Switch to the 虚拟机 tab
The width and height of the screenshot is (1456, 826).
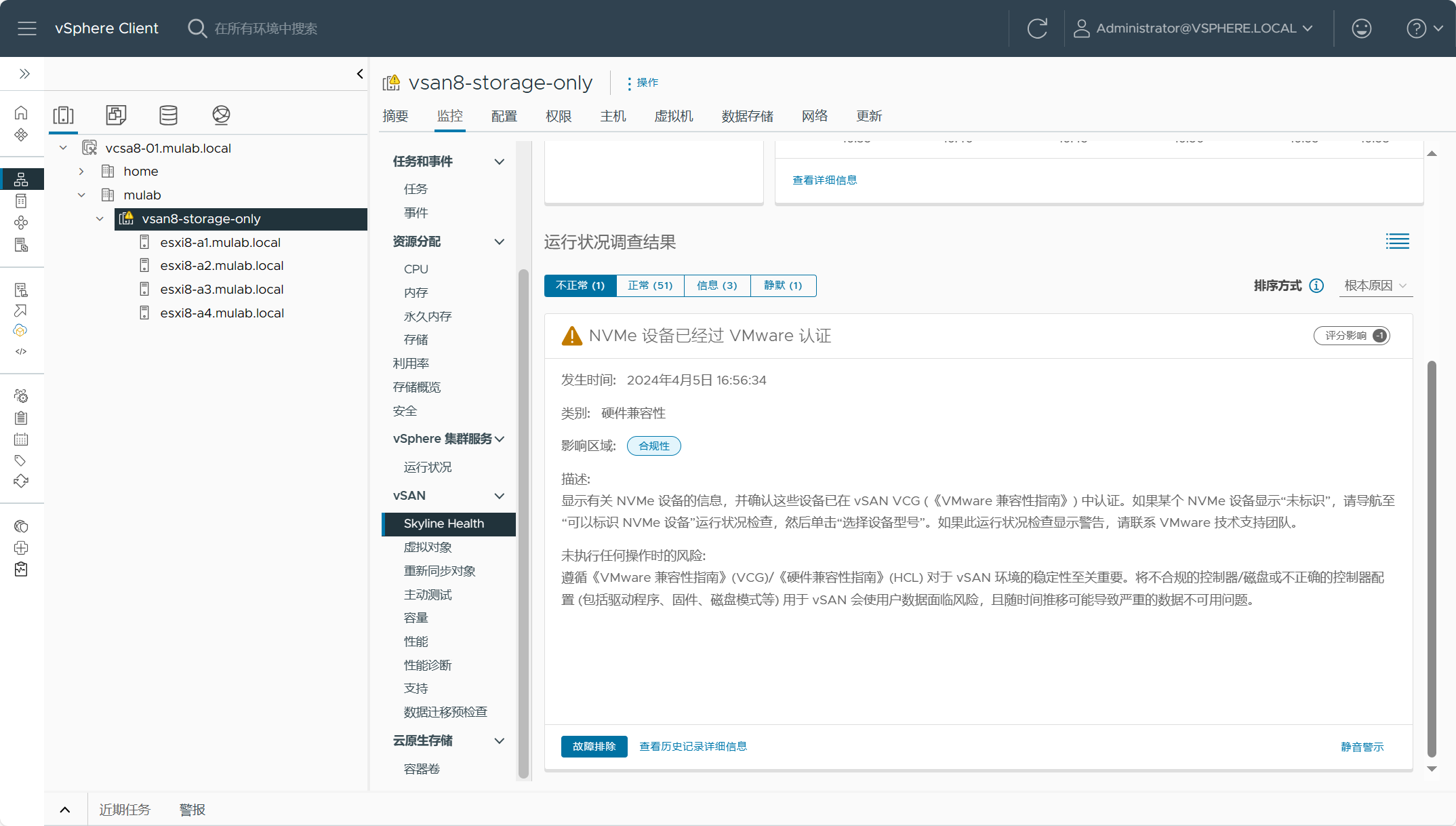(674, 116)
